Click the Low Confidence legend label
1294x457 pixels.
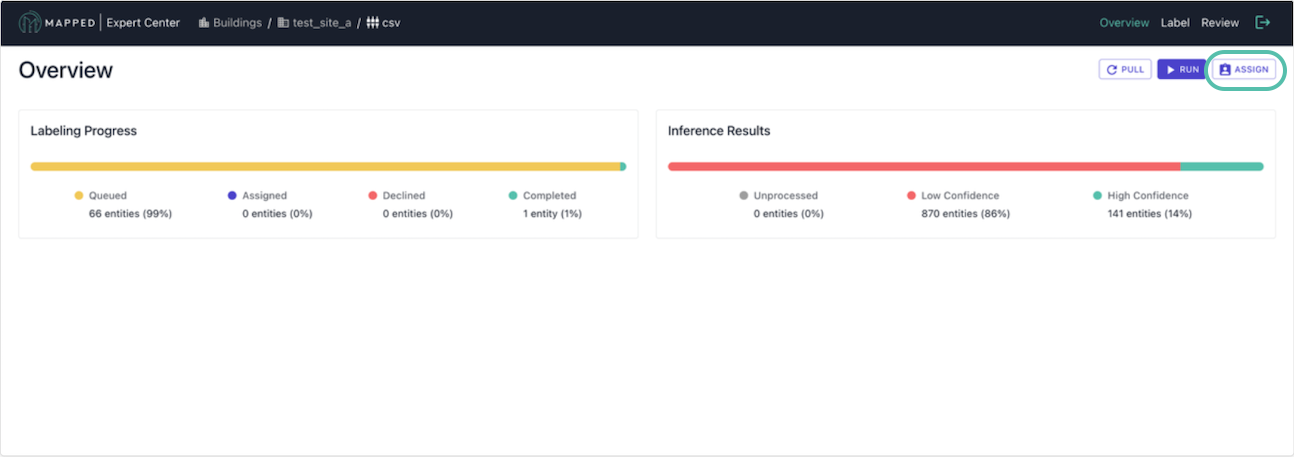click(x=960, y=196)
